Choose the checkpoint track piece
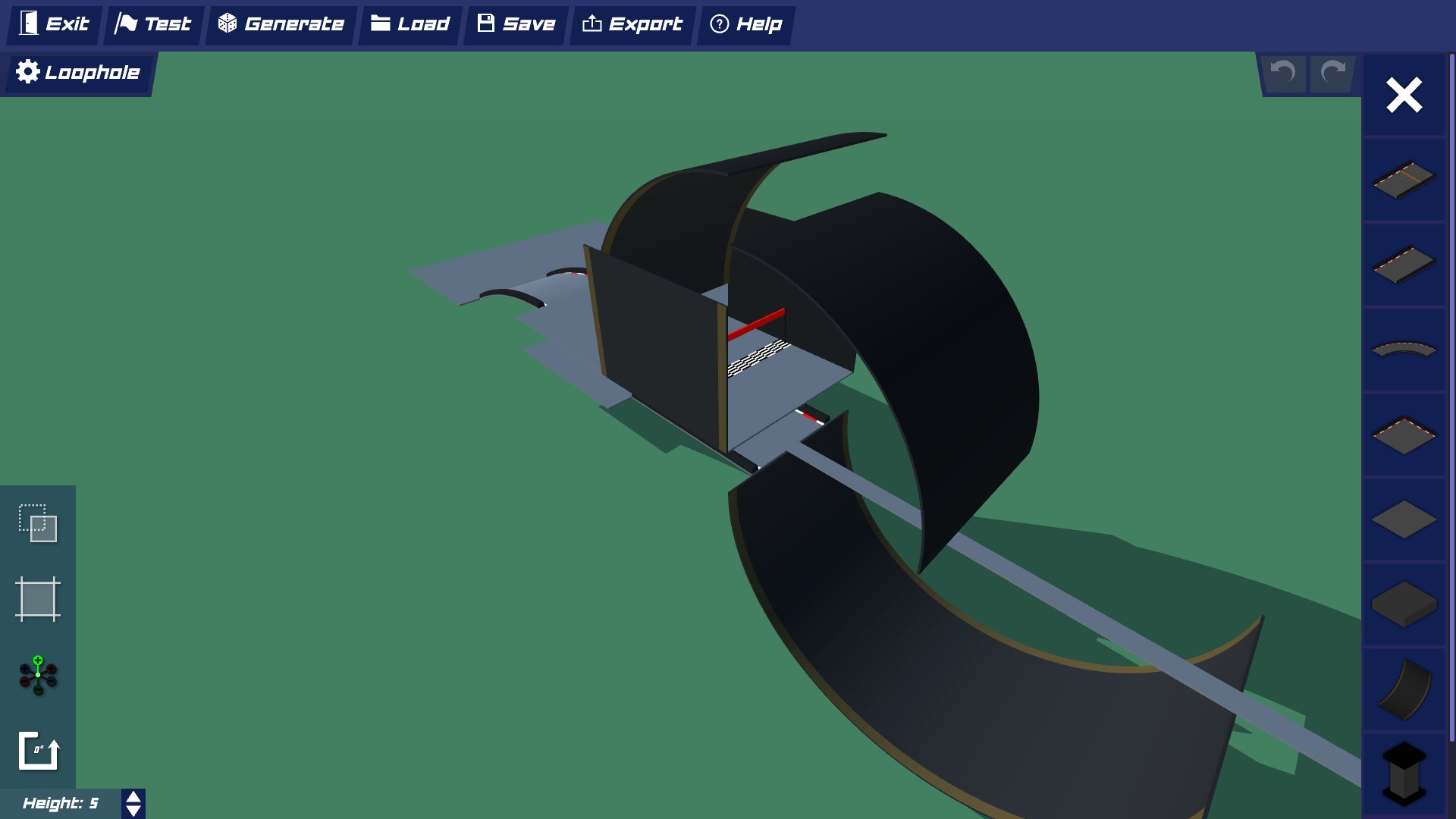The width and height of the screenshot is (1456, 819). (1403, 434)
